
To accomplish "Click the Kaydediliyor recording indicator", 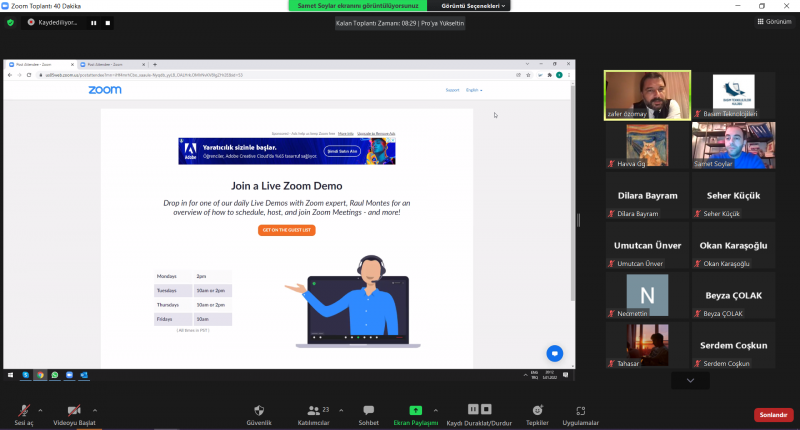I will click(52, 22).
